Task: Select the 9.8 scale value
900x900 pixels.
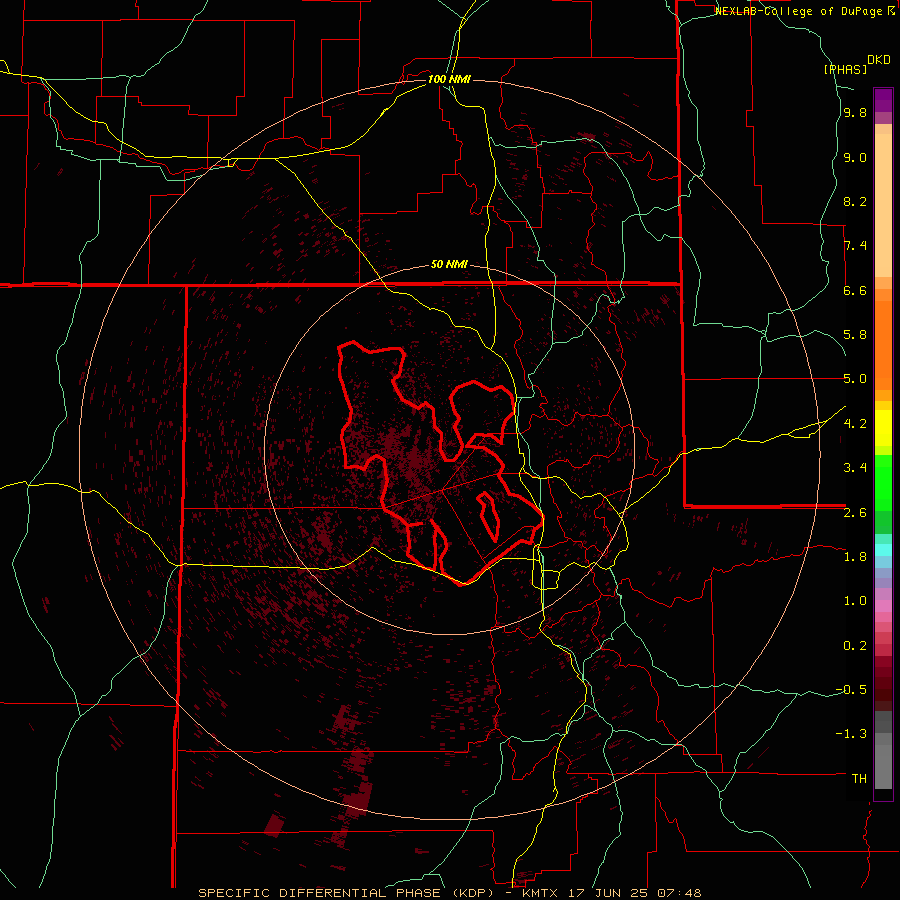Action: tap(855, 113)
